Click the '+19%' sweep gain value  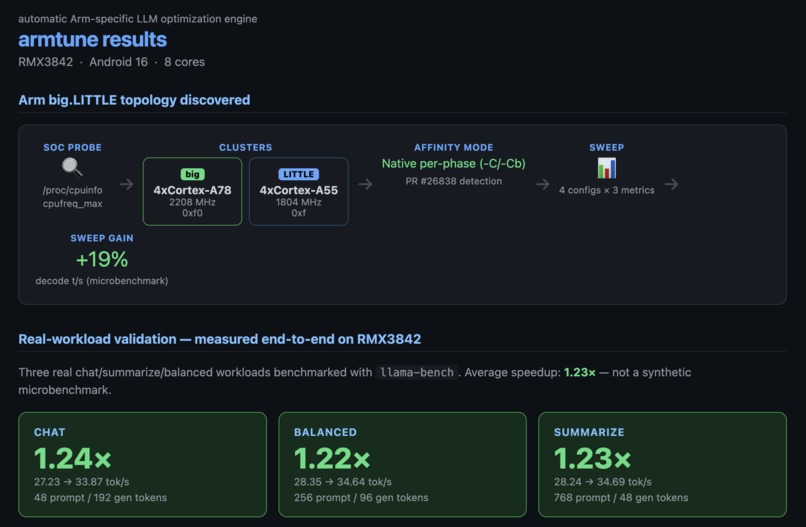coord(102,259)
